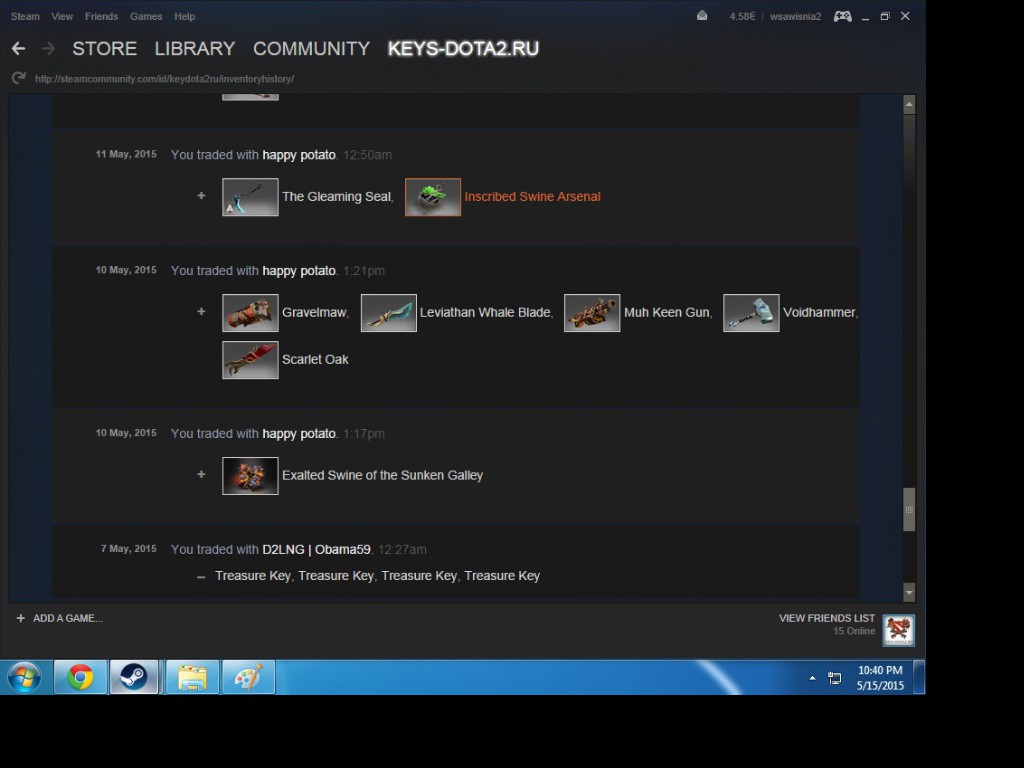The image size is (1024, 768).
Task: Click the 12:27am trade timestamp
Action: [x=402, y=549]
